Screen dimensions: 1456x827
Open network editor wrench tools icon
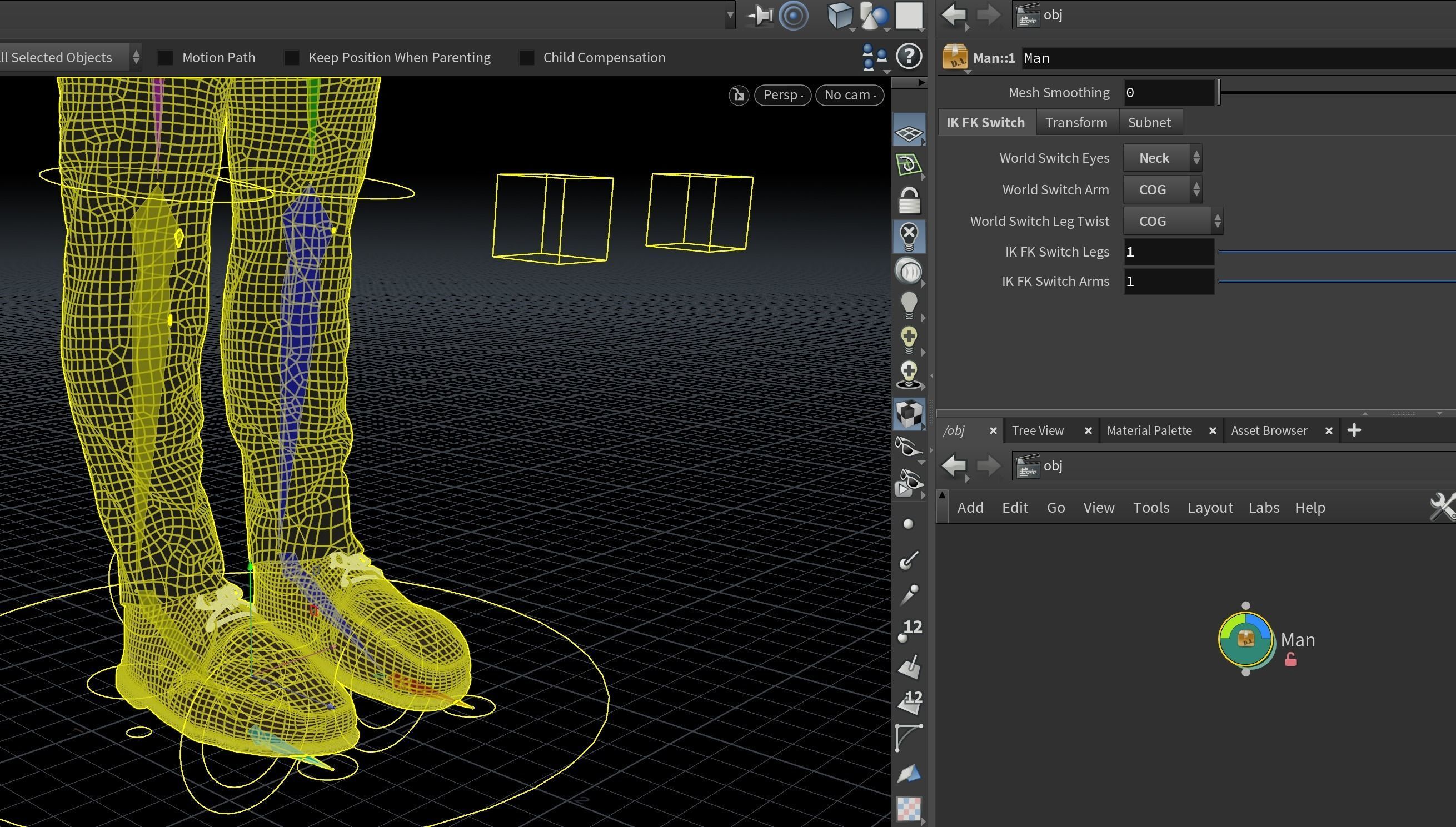point(1441,507)
